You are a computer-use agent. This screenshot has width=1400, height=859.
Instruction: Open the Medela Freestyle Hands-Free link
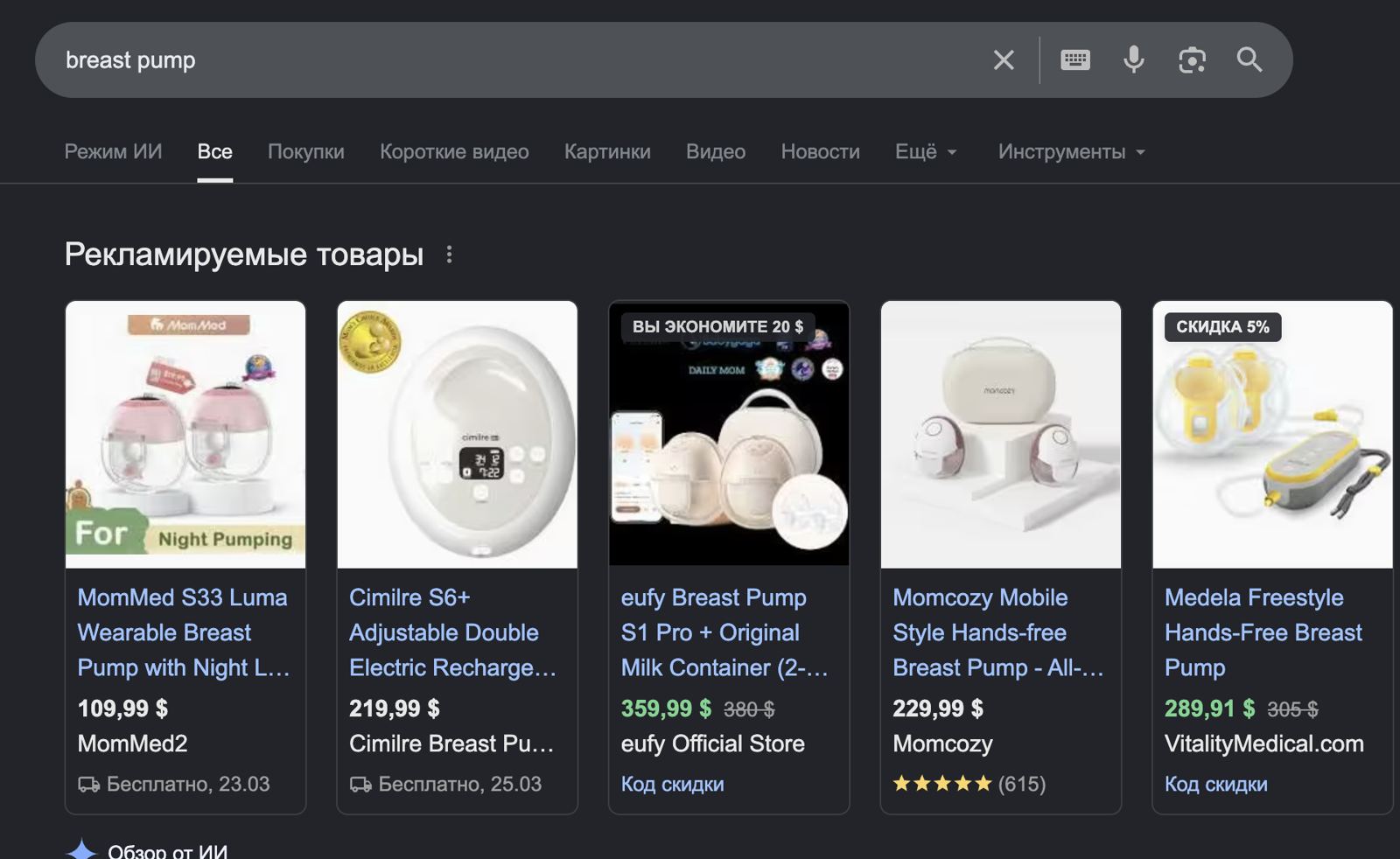tap(1263, 632)
